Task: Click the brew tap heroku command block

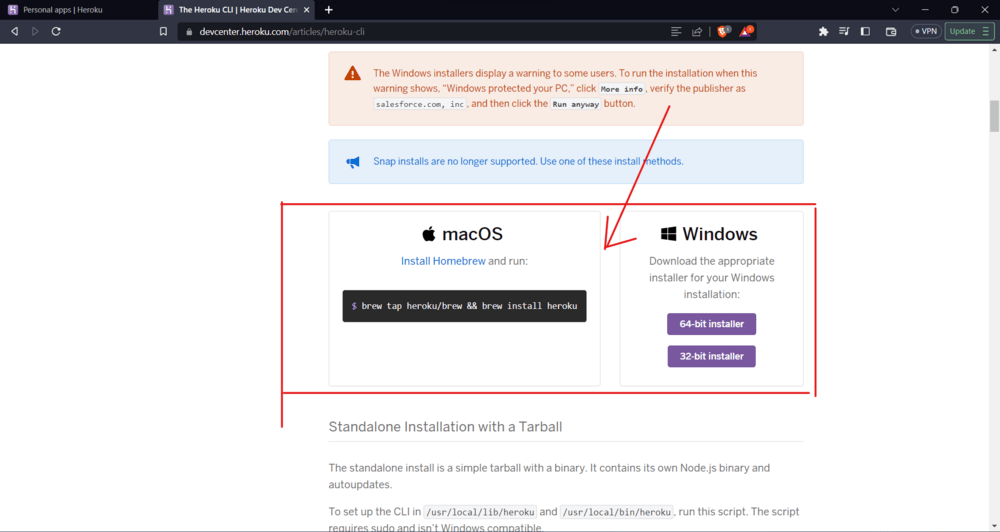Action: [464, 306]
